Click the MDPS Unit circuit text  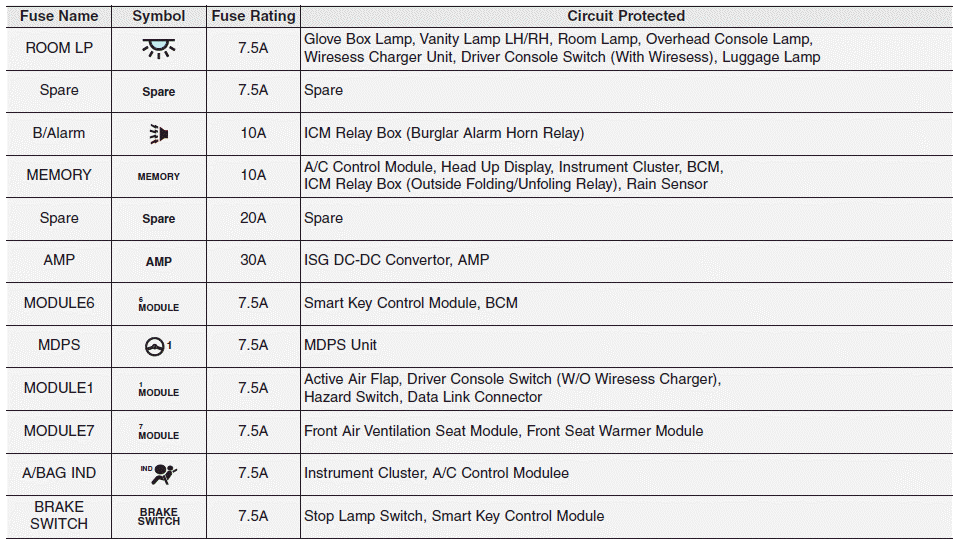pos(340,345)
